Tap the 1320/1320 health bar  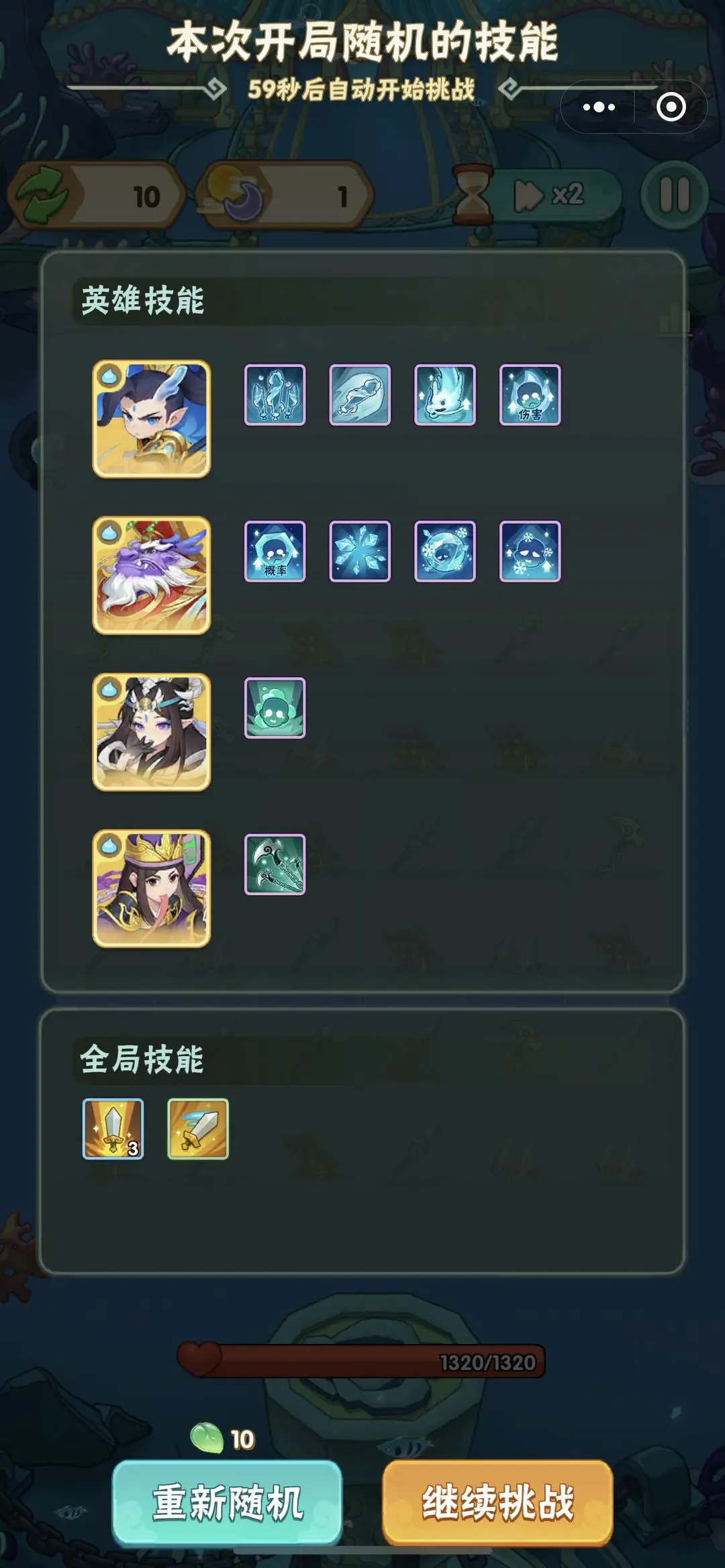click(361, 1361)
